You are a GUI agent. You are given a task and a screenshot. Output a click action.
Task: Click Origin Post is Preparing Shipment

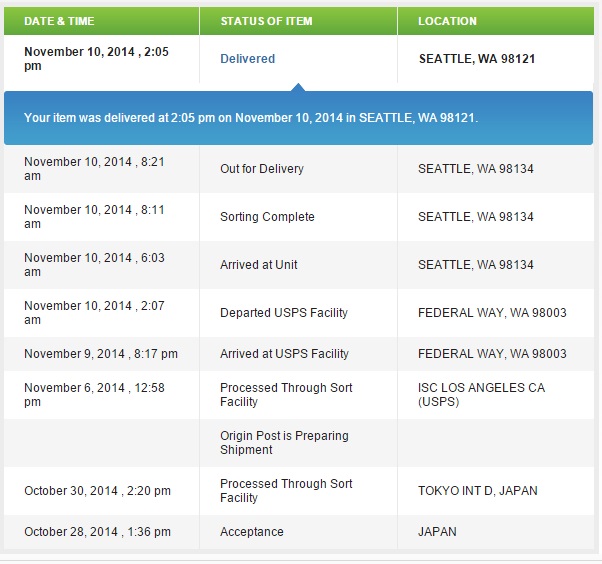[x=284, y=443]
